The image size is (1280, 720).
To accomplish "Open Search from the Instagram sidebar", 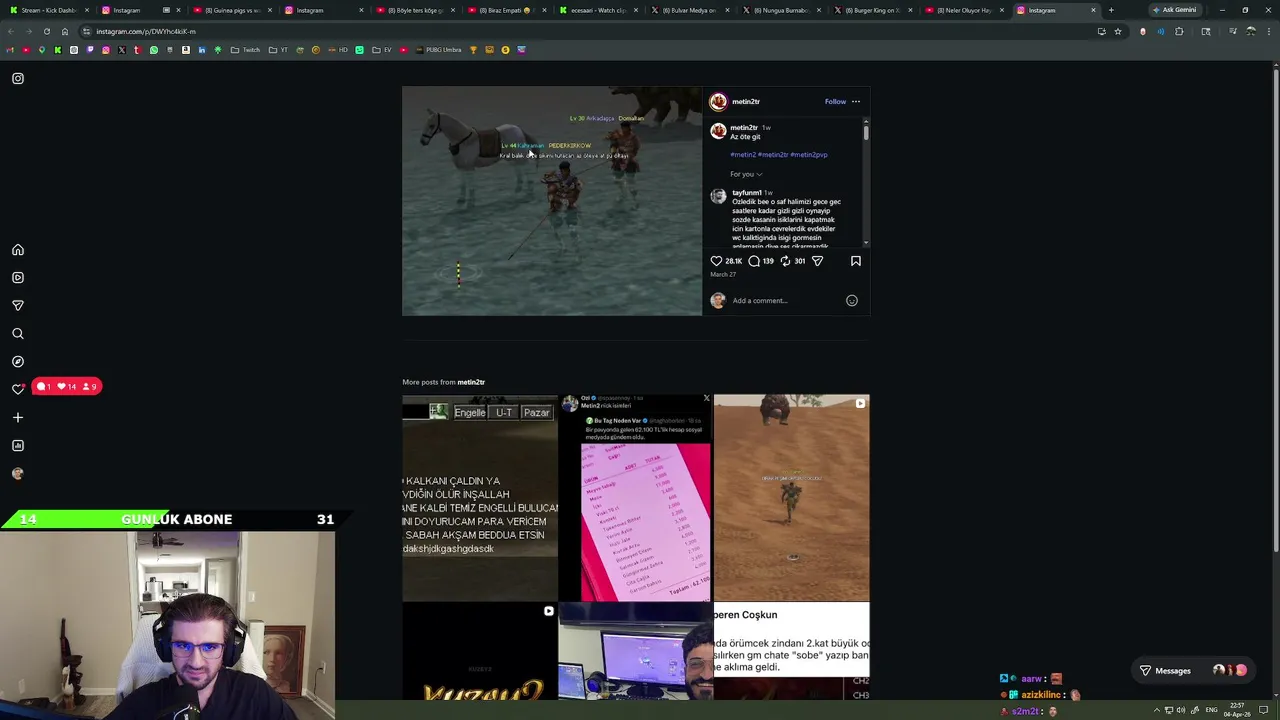I will click(x=18, y=334).
